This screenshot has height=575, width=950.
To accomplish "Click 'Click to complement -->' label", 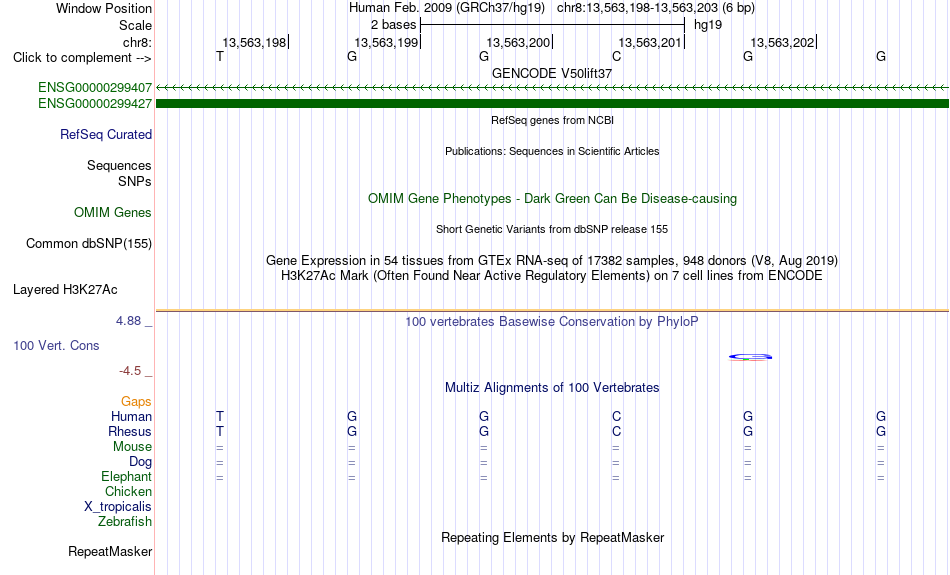I will click(82, 58).
